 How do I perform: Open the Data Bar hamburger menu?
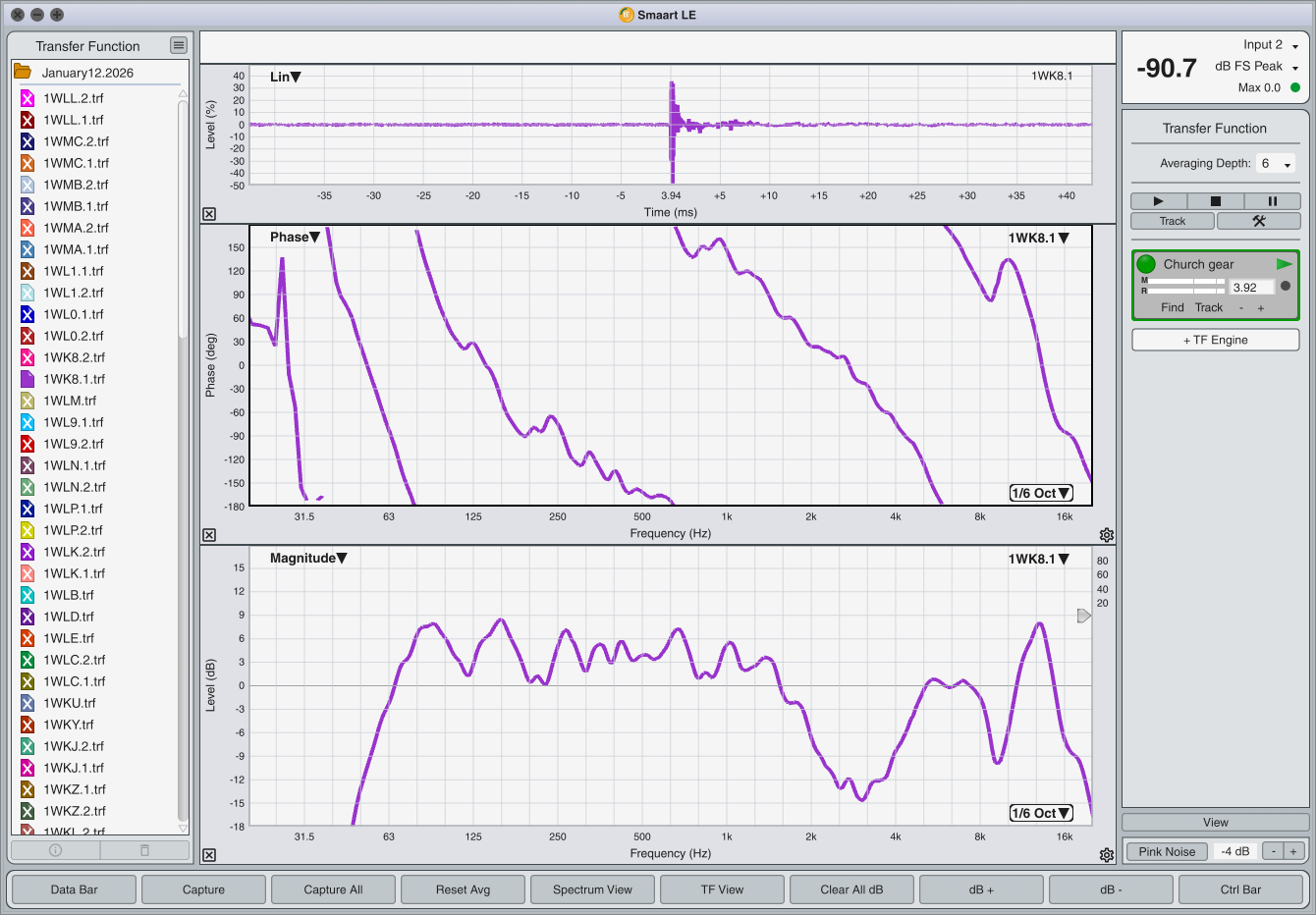pos(178,45)
